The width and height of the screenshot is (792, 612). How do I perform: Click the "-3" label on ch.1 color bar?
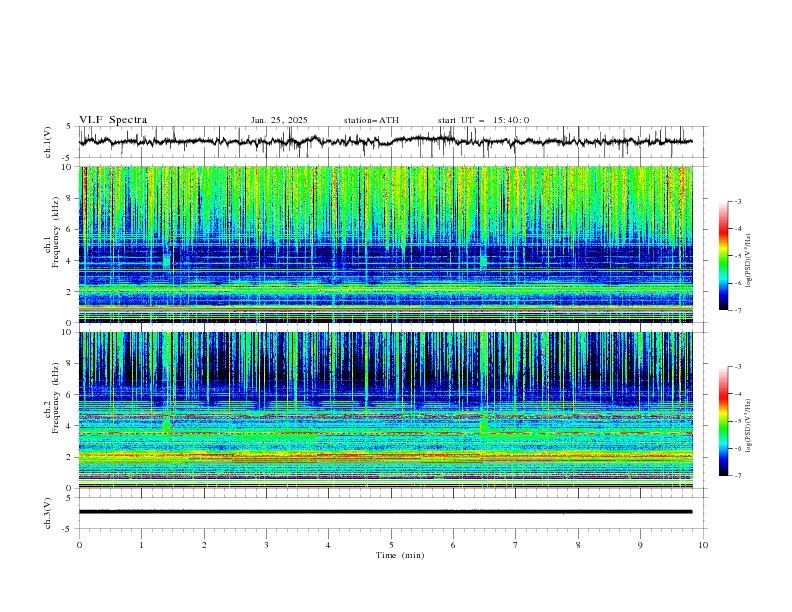[x=737, y=201]
